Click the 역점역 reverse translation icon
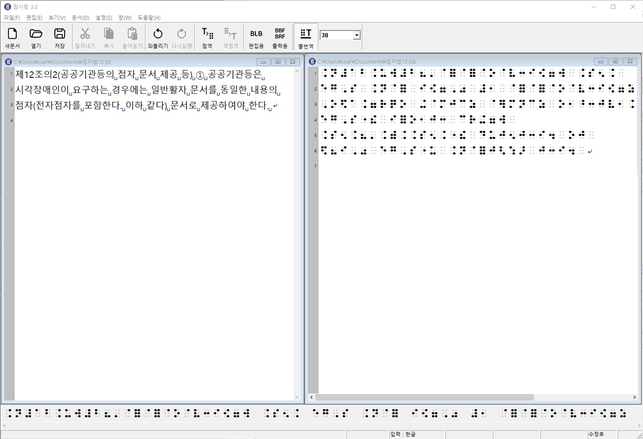 [231, 38]
